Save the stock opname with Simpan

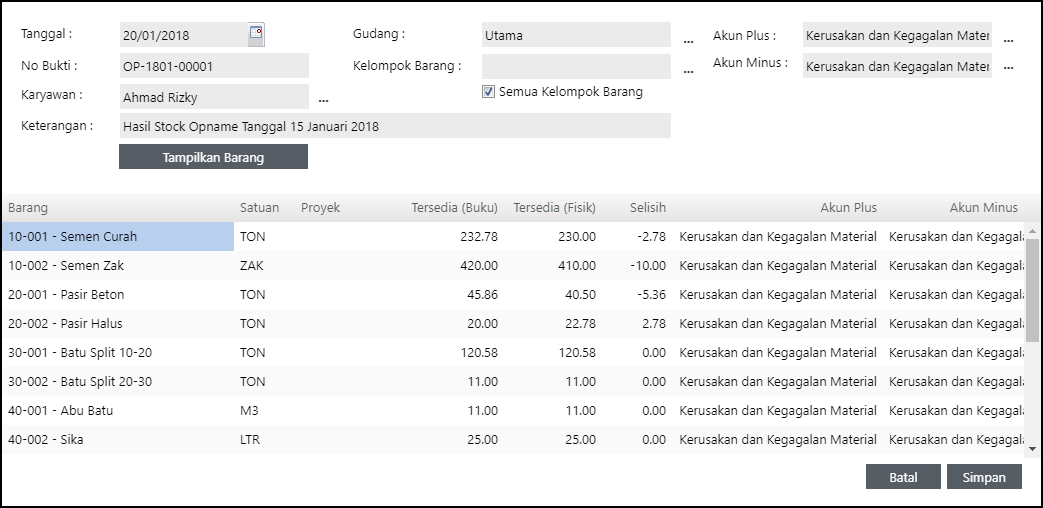(983, 477)
